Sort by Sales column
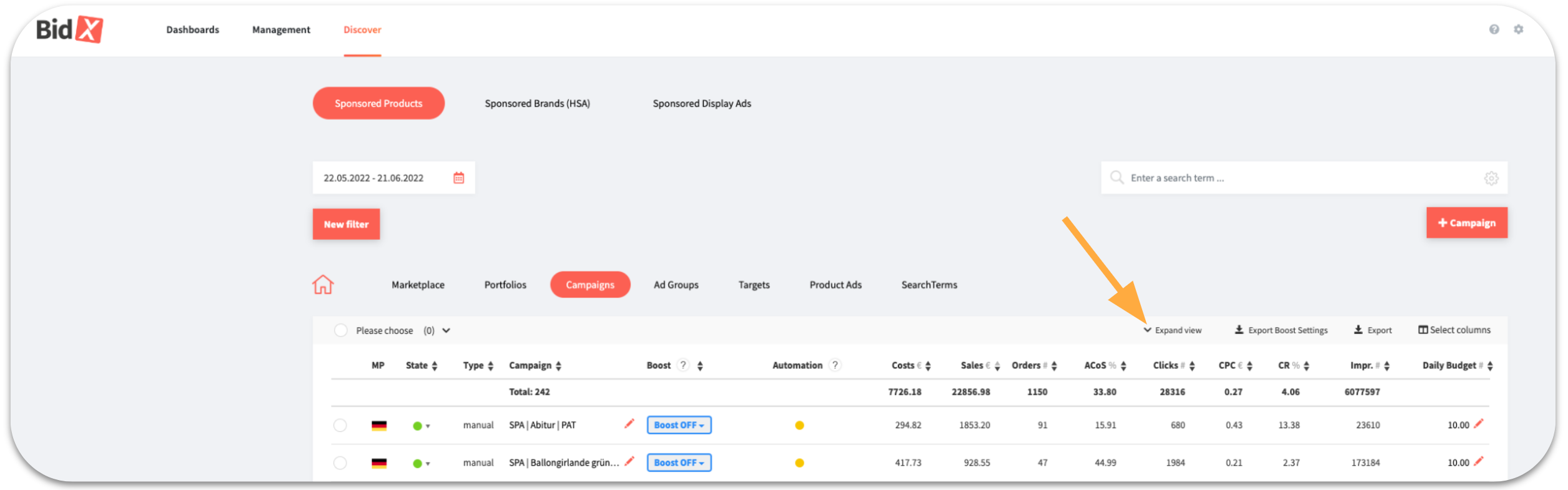1568x490 pixels. 997,366
